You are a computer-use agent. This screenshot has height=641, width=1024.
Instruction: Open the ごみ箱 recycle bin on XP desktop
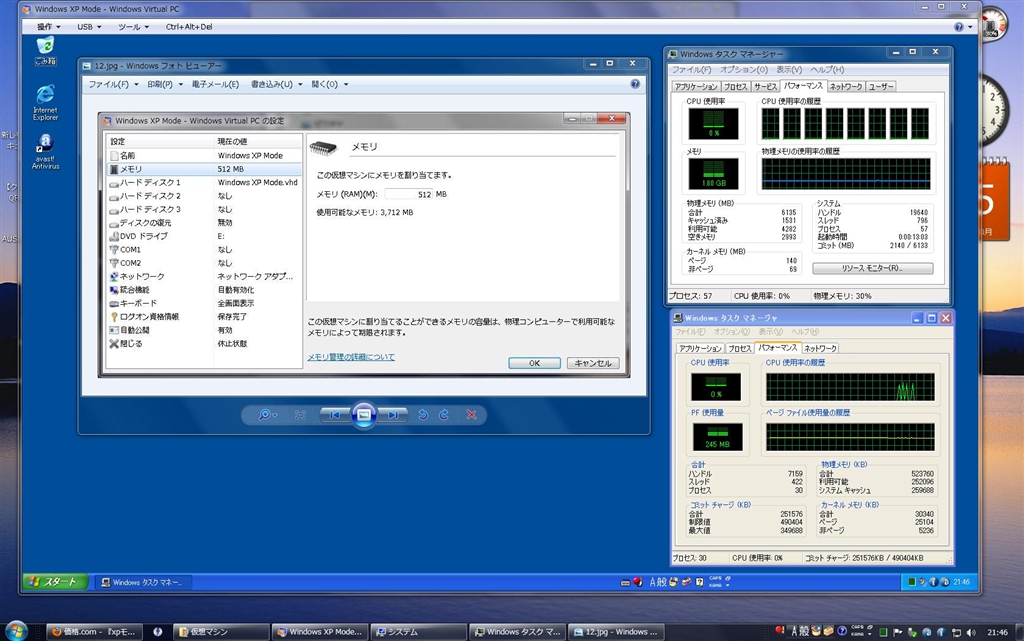pos(45,50)
